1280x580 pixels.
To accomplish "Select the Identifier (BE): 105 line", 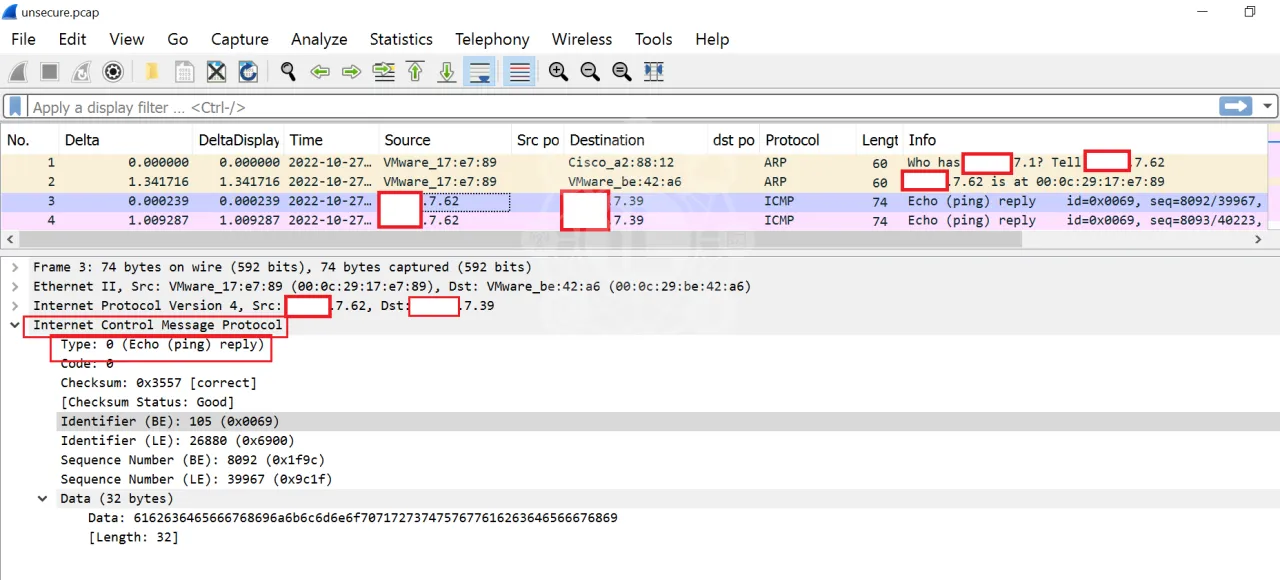I will pos(170,421).
